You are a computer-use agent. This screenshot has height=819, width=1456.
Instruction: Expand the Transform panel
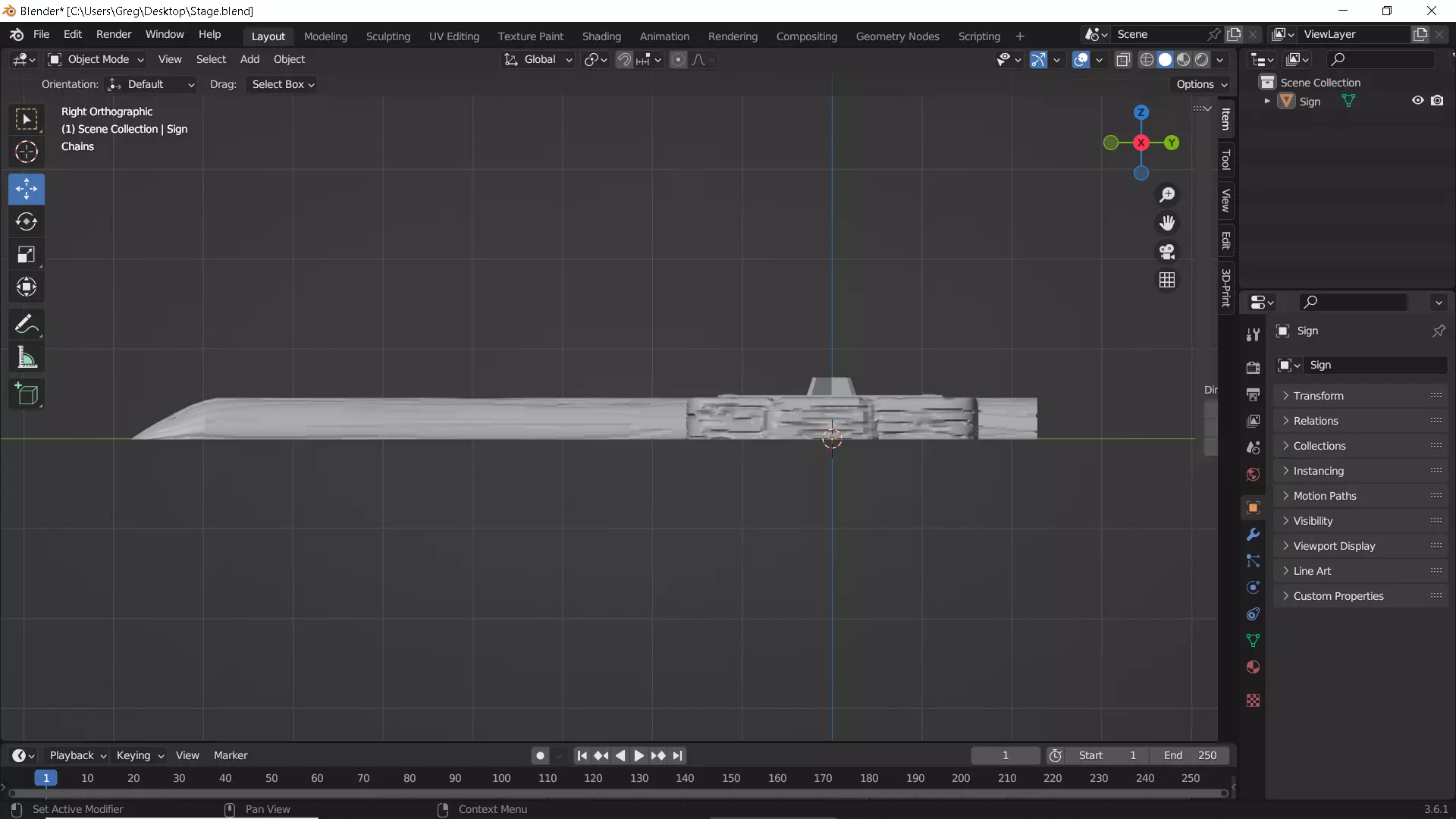click(1318, 396)
